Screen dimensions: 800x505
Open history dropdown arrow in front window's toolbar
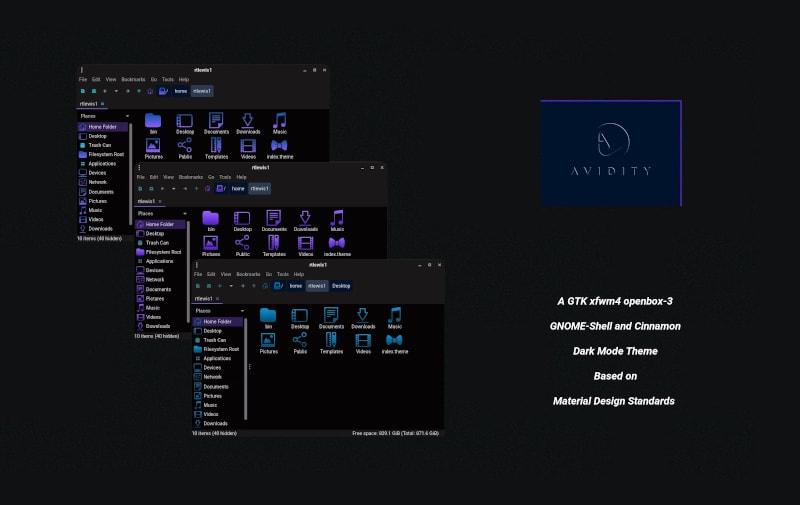[x=231, y=286]
